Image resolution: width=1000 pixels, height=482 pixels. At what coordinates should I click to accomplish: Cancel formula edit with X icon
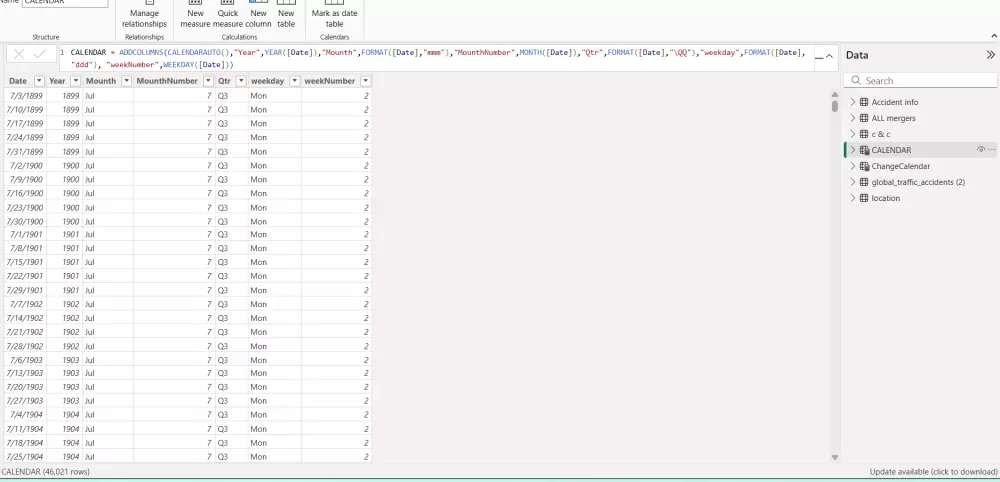click(x=19, y=54)
